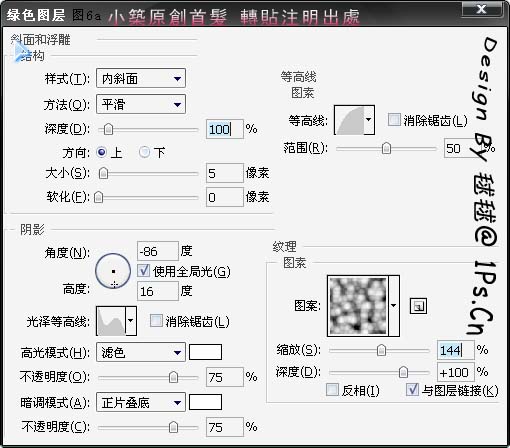The image size is (510, 448).
Task: Enable 消除锯齿 beside the 等高线 contour
Action: [394, 120]
